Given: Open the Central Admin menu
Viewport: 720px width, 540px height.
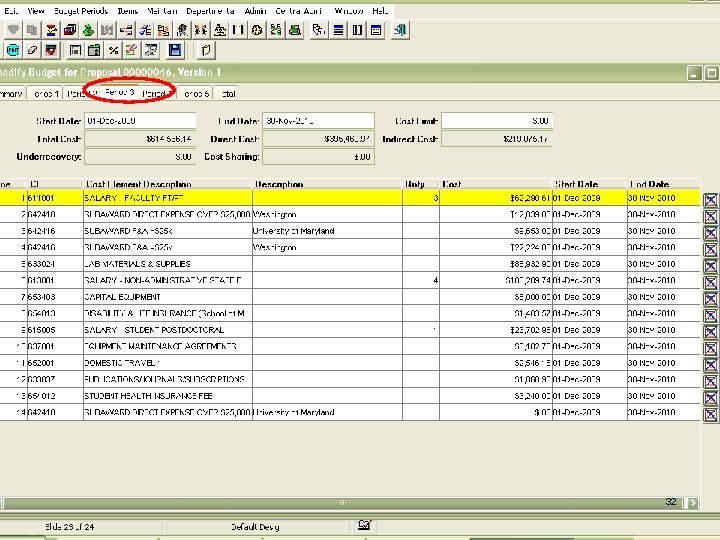Looking at the screenshot, I should point(298,11).
